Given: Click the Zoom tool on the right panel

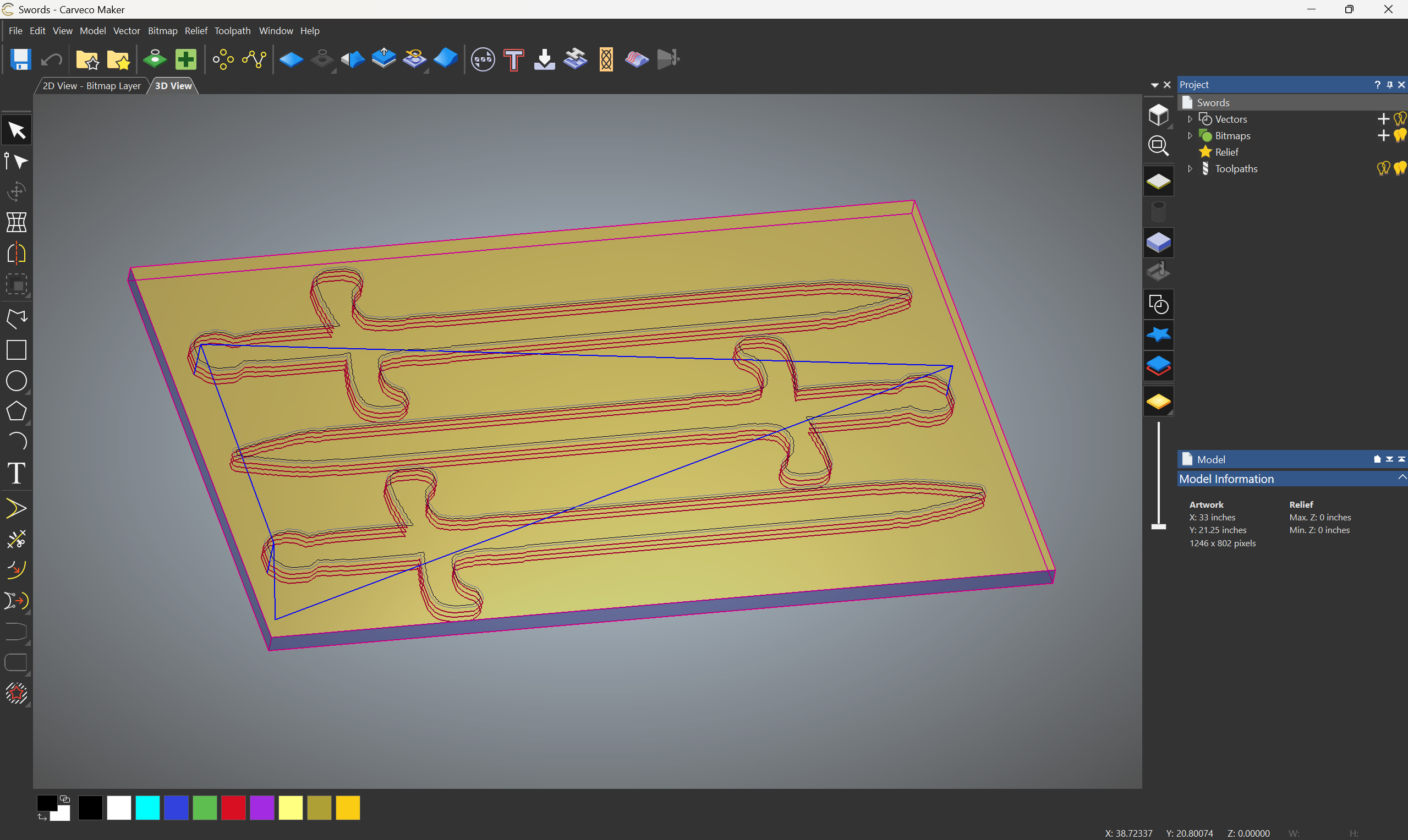Looking at the screenshot, I should pyautogui.click(x=1158, y=146).
